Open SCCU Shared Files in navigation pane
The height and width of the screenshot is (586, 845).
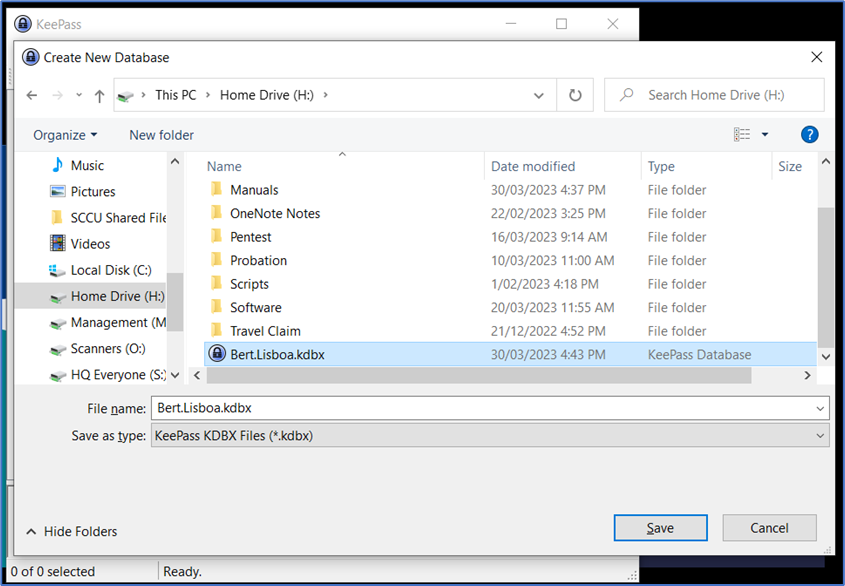108,218
